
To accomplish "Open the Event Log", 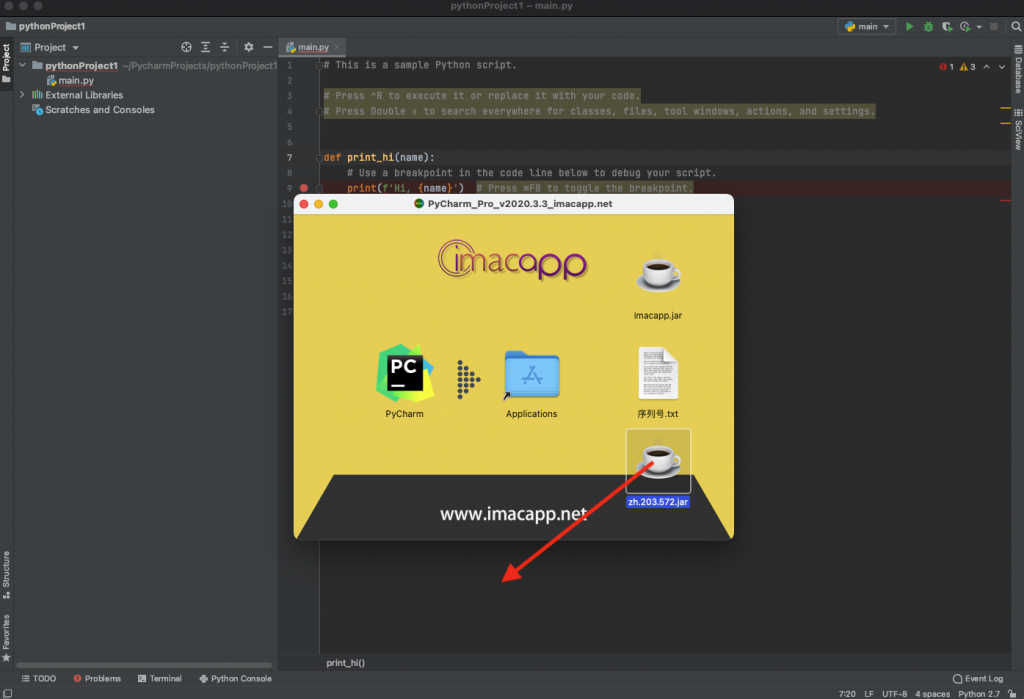I will [978, 679].
